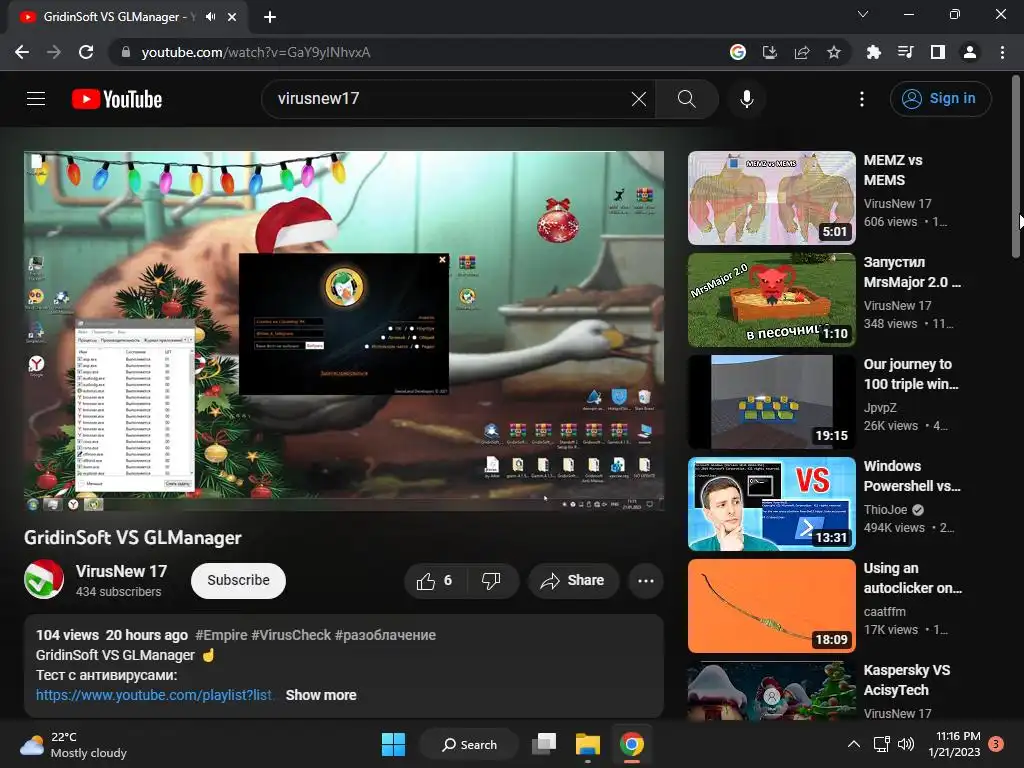The width and height of the screenshot is (1024, 768).
Task: Click title 'Our journey to 100 triple win...'
Action: 911,374
